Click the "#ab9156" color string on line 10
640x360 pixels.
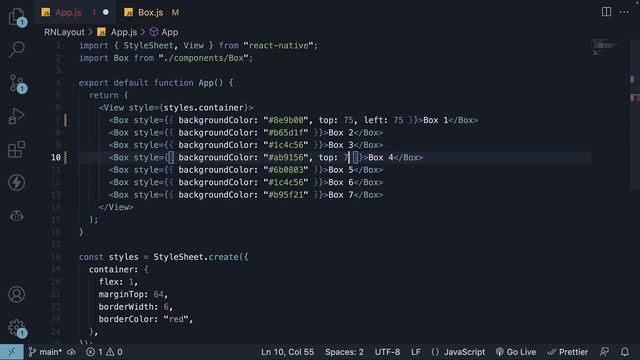[286, 158]
